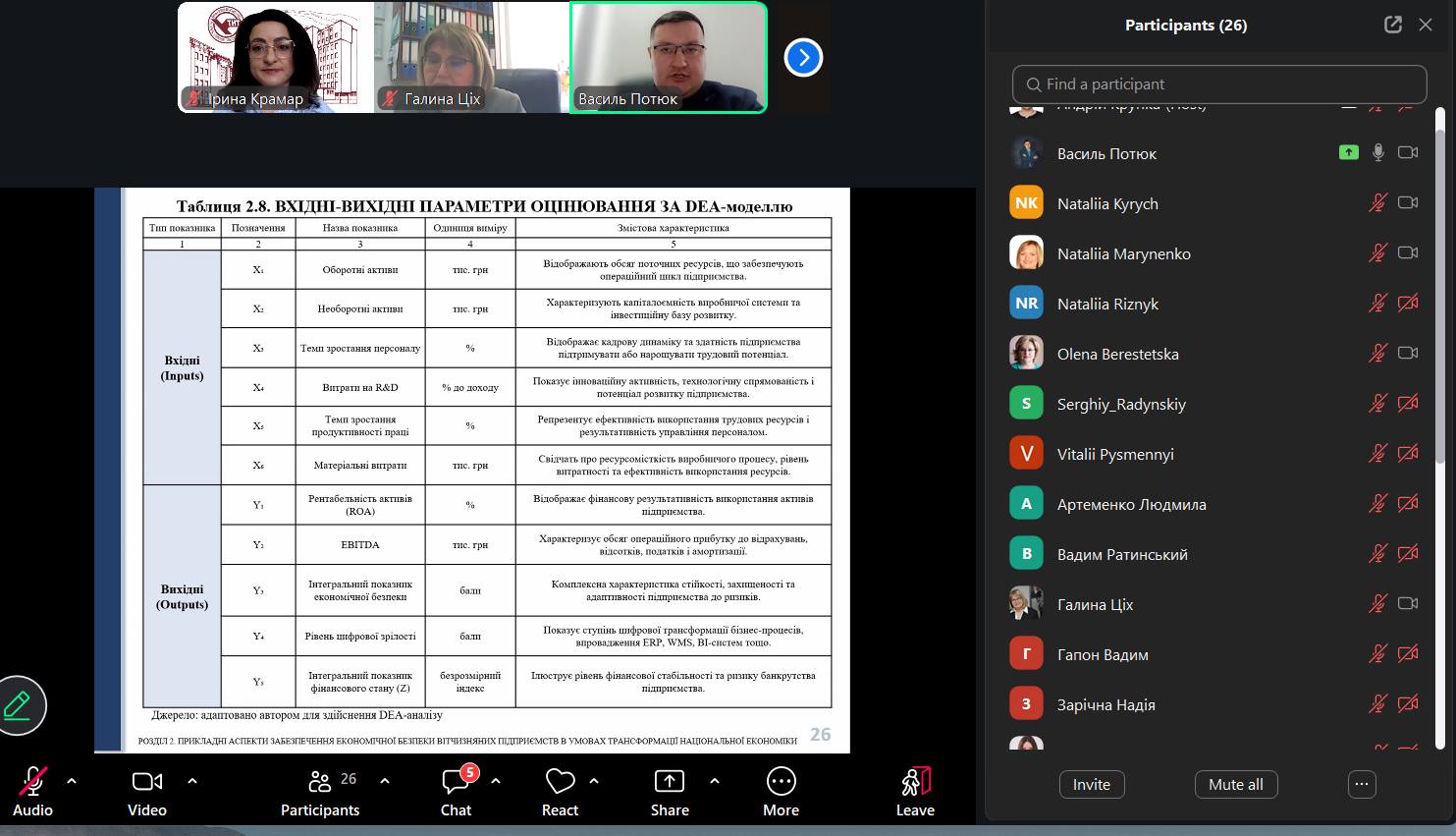1456x836 pixels.
Task: Click the Invite button
Action: [1091, 784]
